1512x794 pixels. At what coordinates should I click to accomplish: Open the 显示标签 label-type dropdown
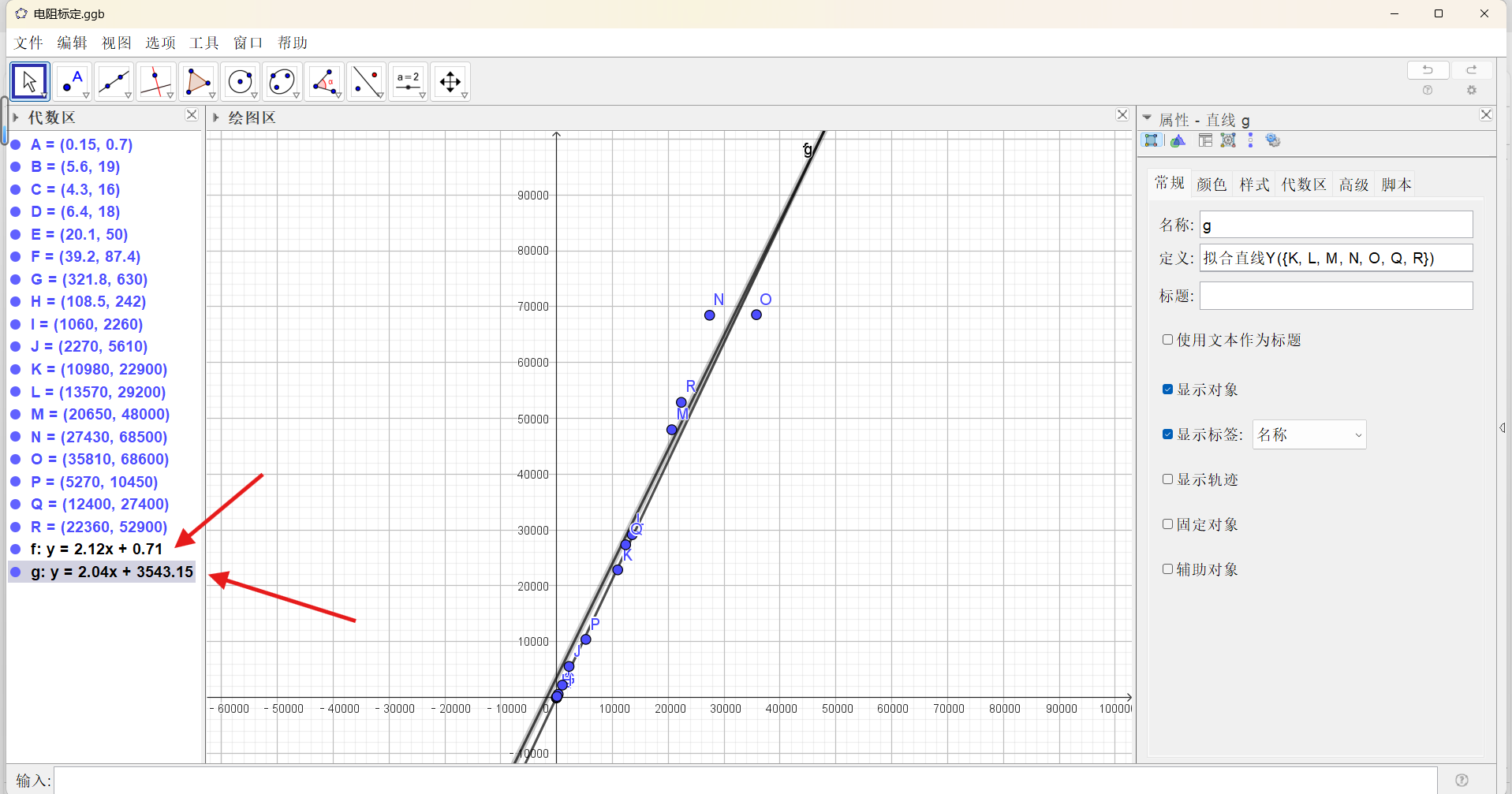coord(1309,434)
